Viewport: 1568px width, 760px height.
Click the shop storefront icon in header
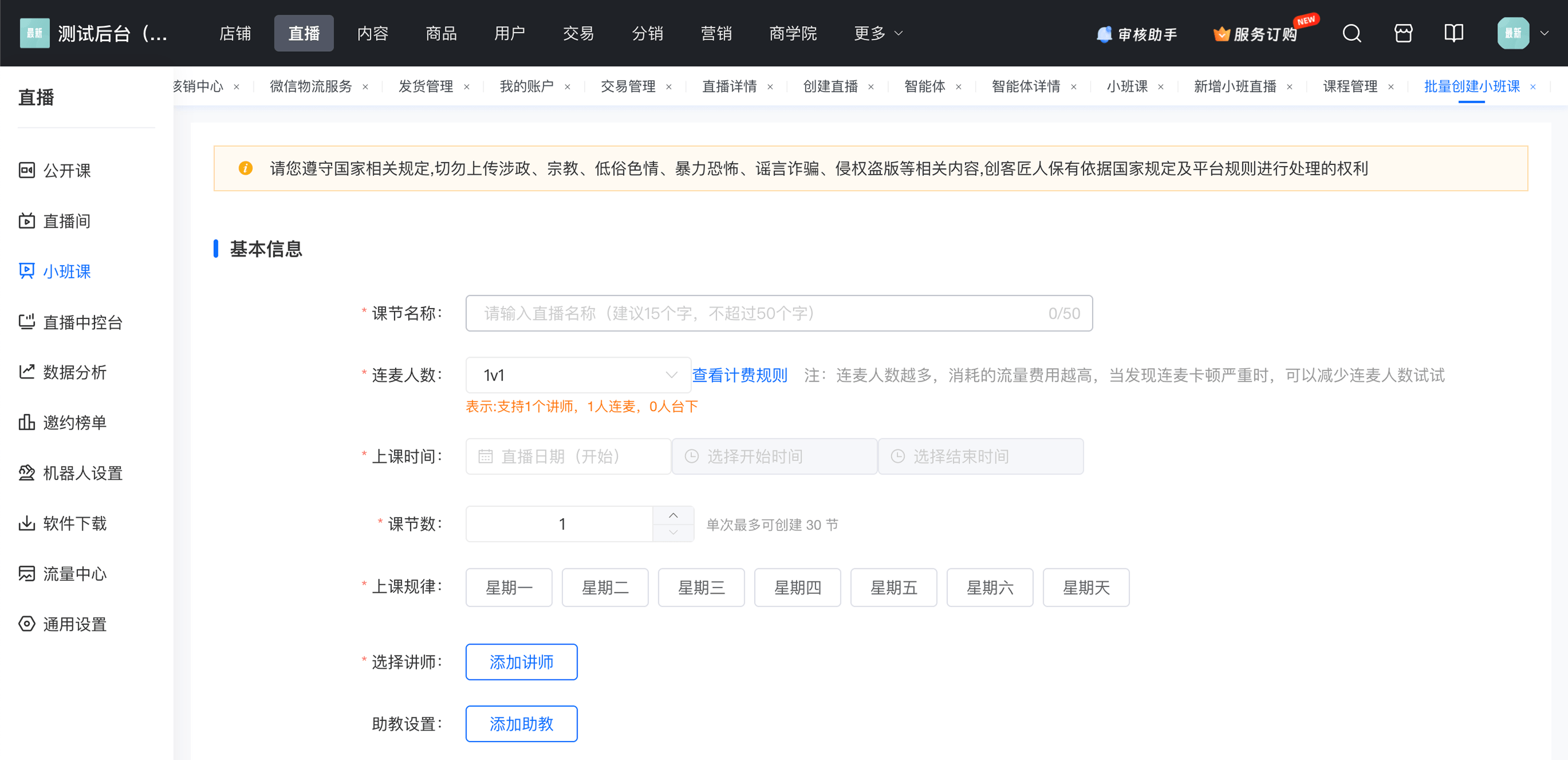pyautogui.click(x=1403, y=33)
